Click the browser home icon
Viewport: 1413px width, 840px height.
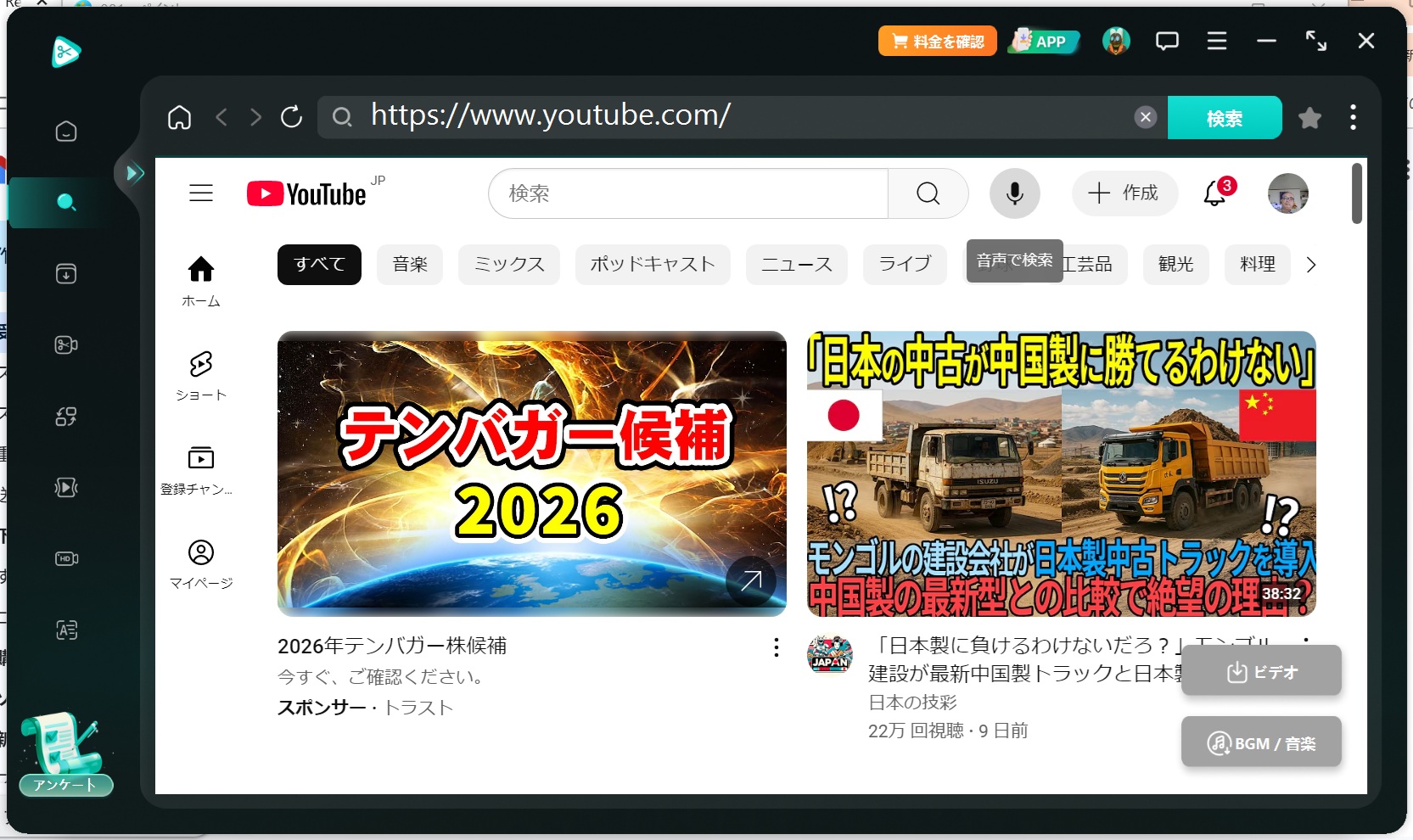coord(179,117)
